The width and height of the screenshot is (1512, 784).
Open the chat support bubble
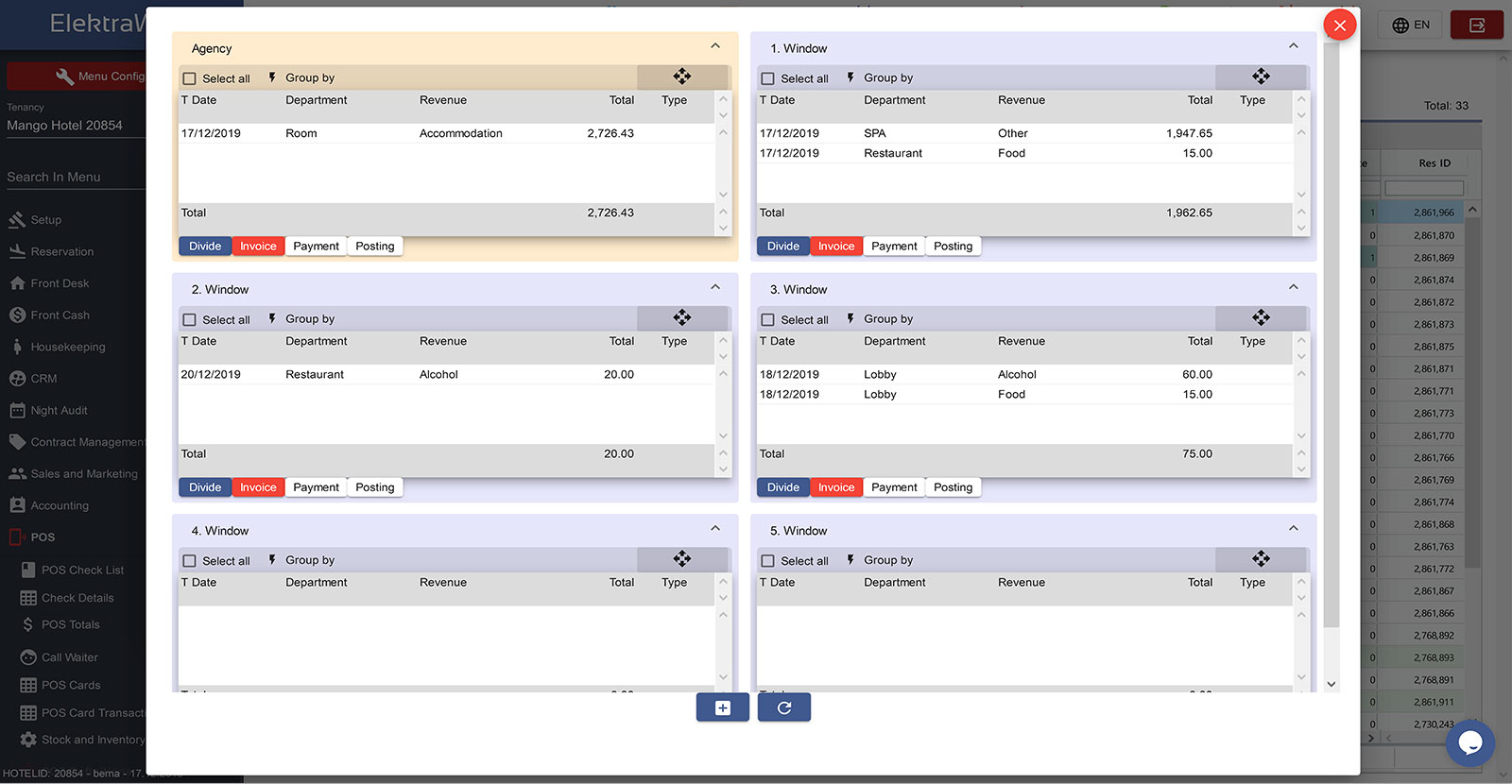(x=1470, y=743)
